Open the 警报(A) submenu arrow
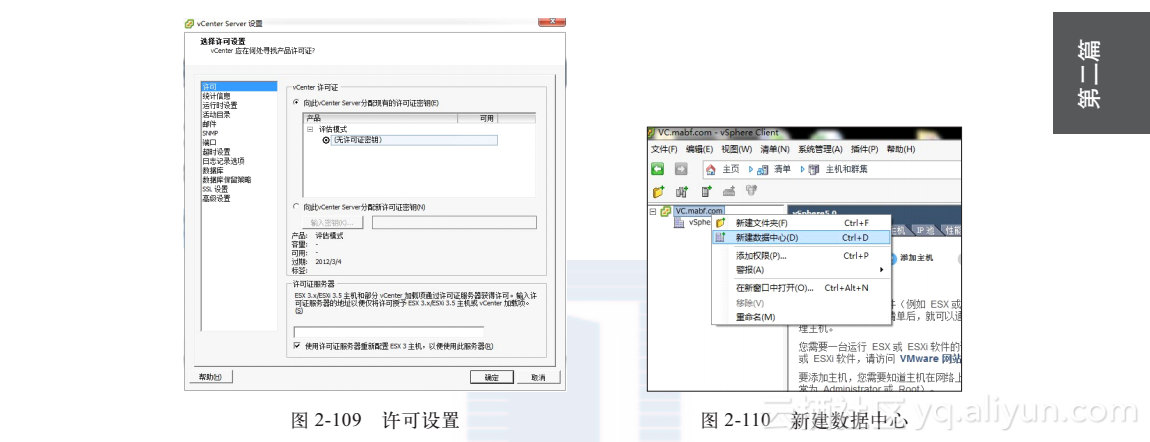The height and width of the screenshot is (442, 1150). 882,270
